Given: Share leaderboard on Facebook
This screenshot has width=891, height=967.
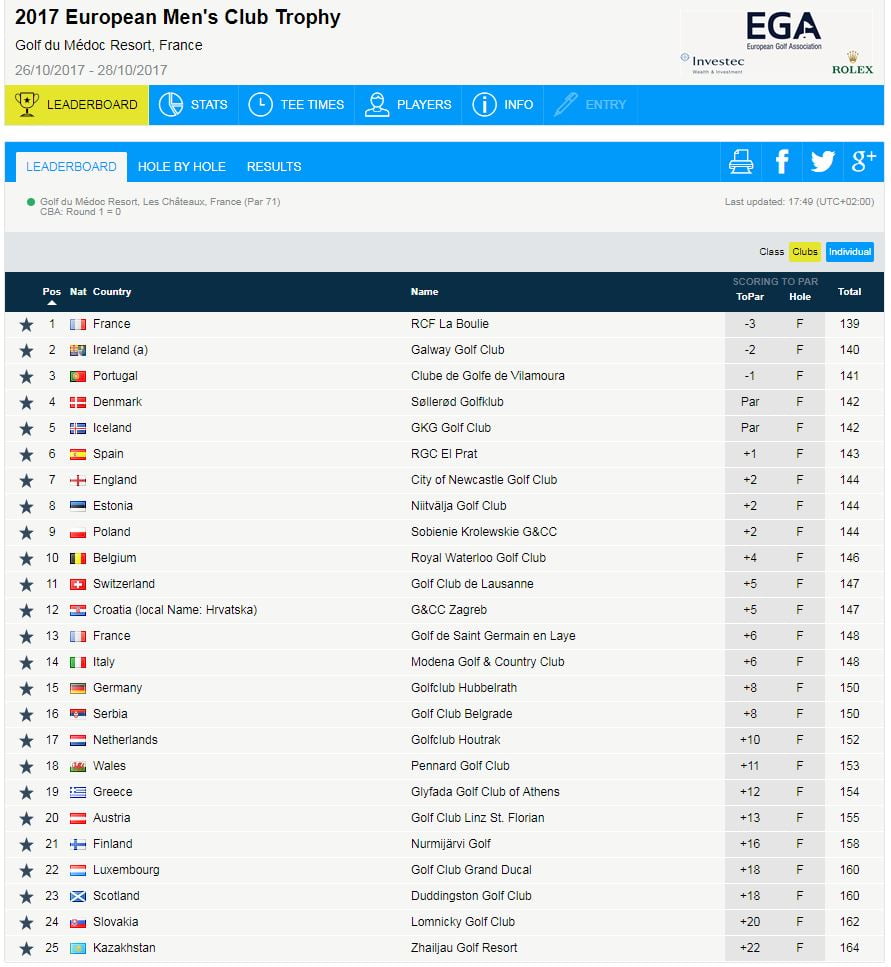Looking at the screenshot, I should (x=782, y=162).
